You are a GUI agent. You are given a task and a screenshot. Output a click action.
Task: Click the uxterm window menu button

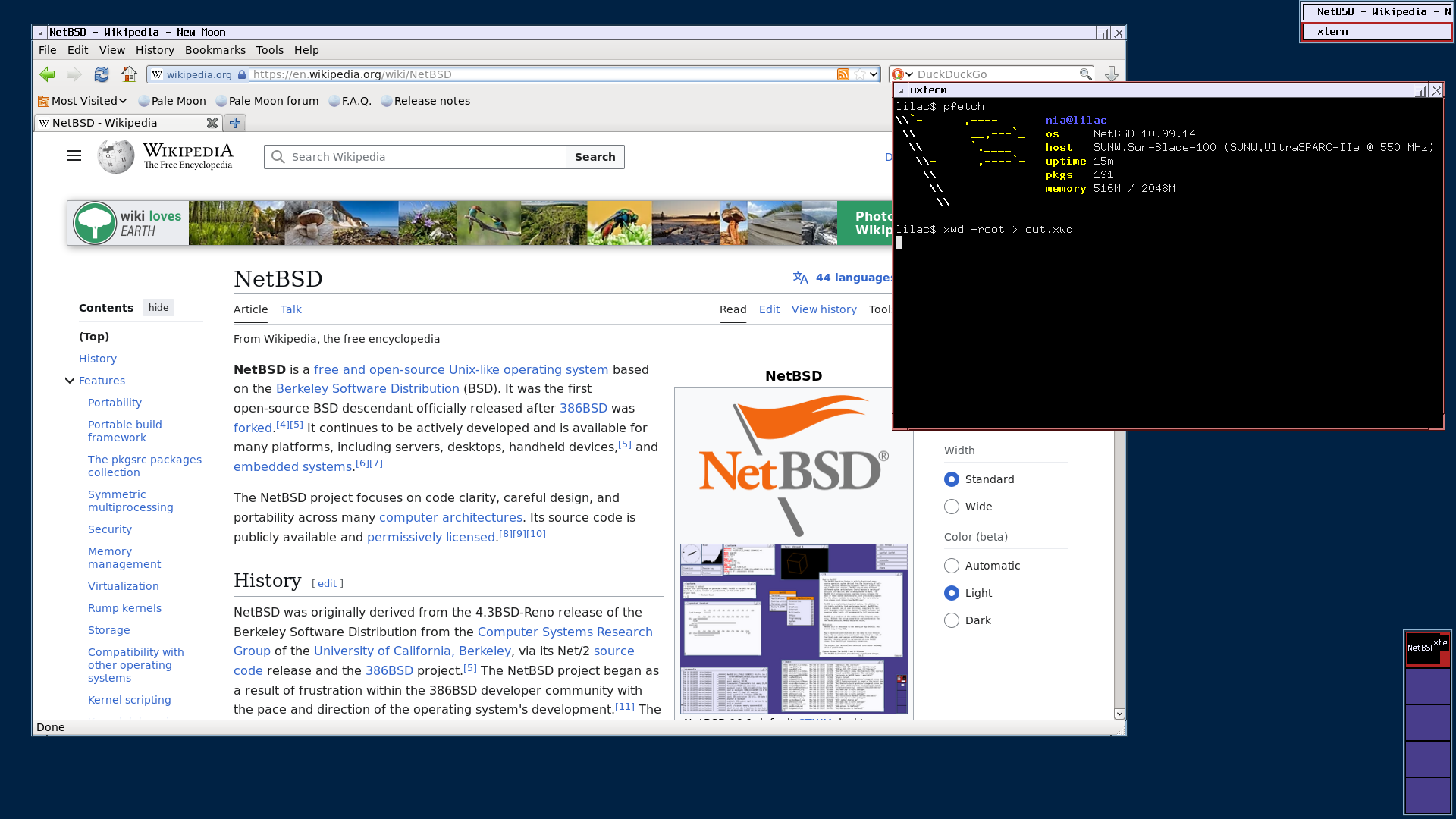[x=901, y=90]
